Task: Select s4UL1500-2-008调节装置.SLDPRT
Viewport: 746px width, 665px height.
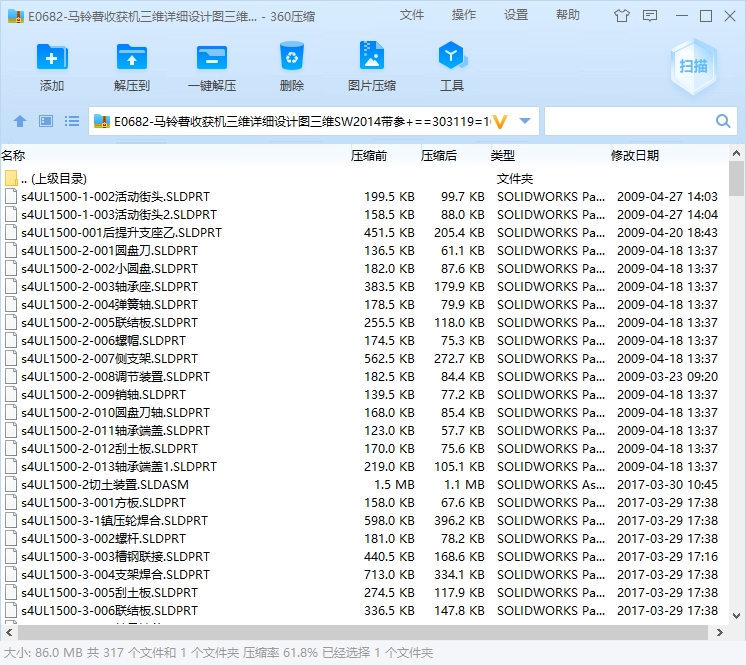Action: pos(364,377)
